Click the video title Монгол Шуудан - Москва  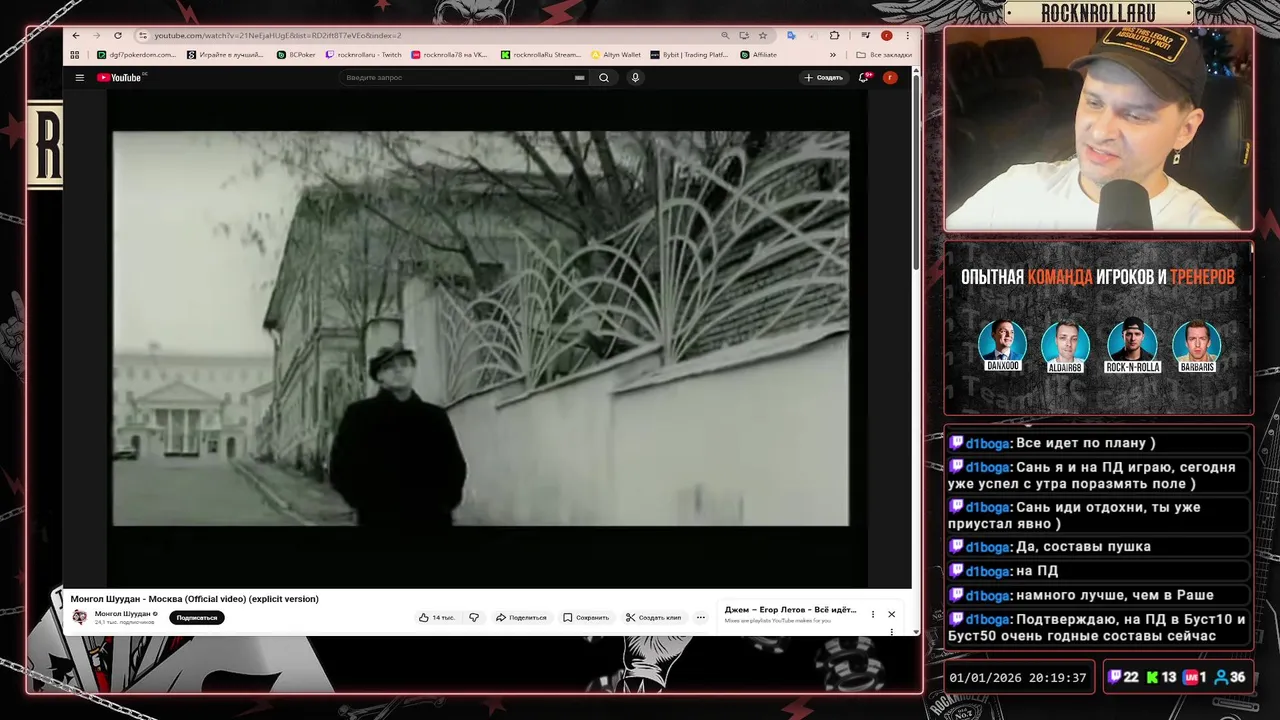tap(194, 599)
